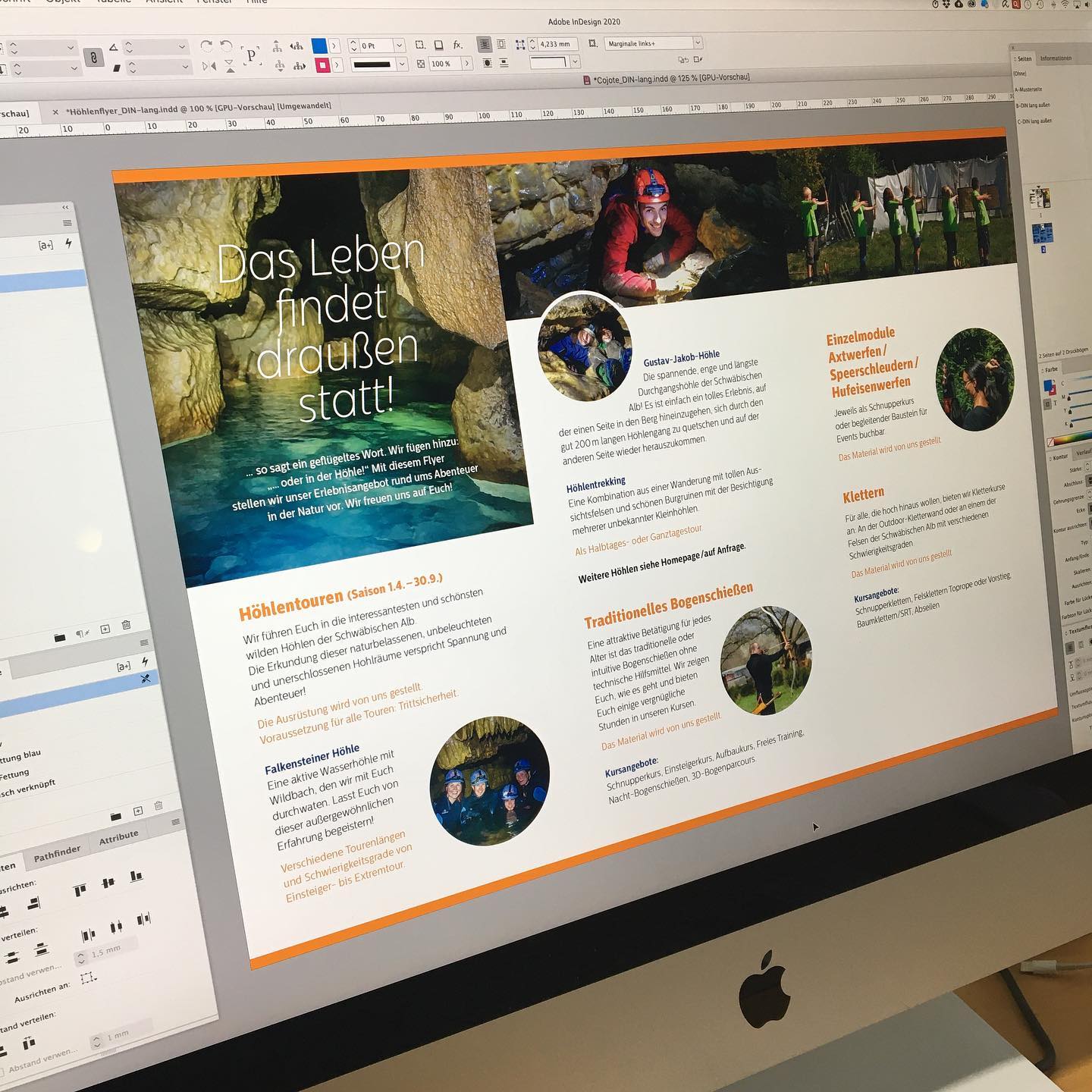Click the Flip Vertical icon
The width and height of the screenshot is (1092, 1092).
pyautogui.click(x=229, y=66)
